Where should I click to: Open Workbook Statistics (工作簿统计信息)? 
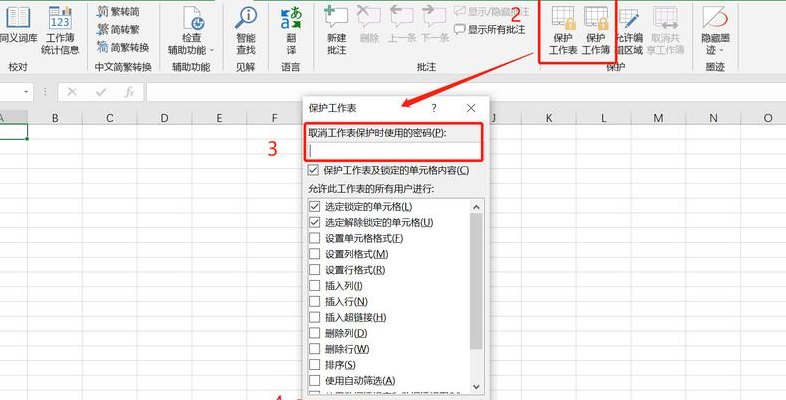coord(60,30)
